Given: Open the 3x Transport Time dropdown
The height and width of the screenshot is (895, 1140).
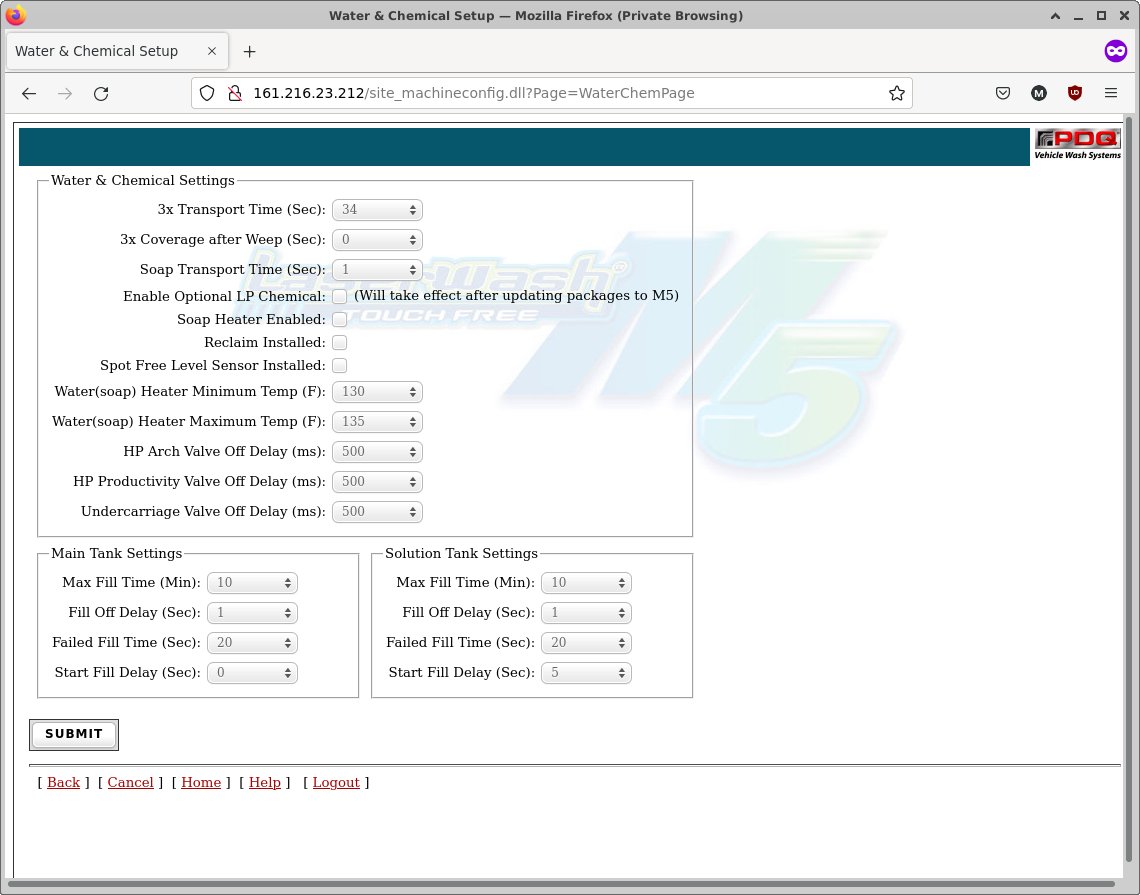Looking at the screenshot, I should coord(377,210).
